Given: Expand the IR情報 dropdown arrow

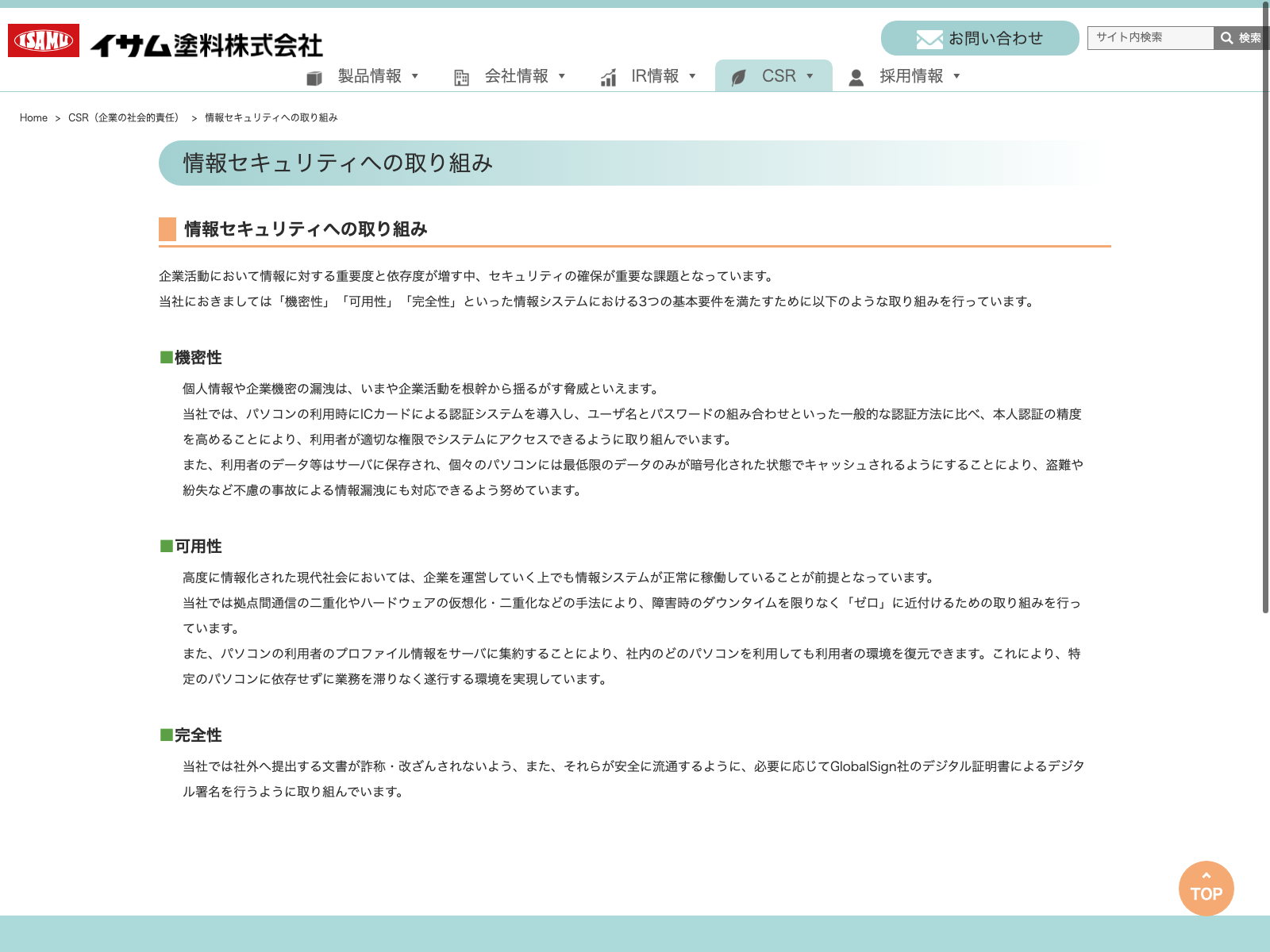Looking at the screenshot, I should click(x=692, y=77).
